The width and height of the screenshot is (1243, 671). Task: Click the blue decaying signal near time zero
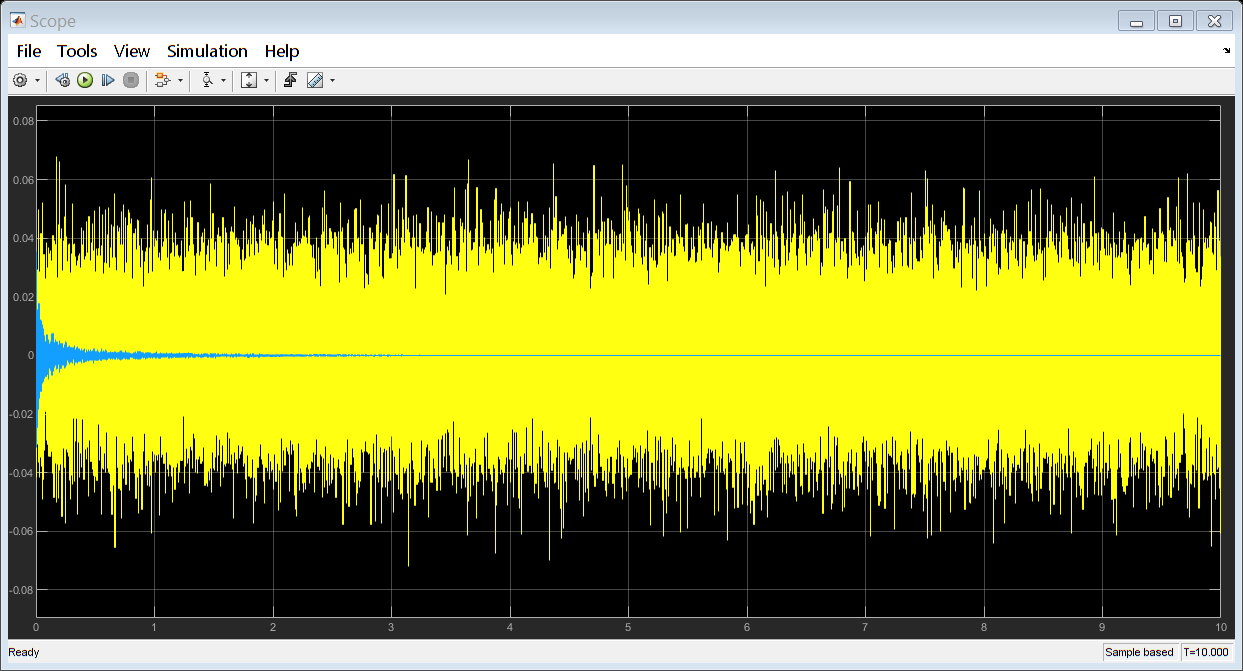(42, 354)
